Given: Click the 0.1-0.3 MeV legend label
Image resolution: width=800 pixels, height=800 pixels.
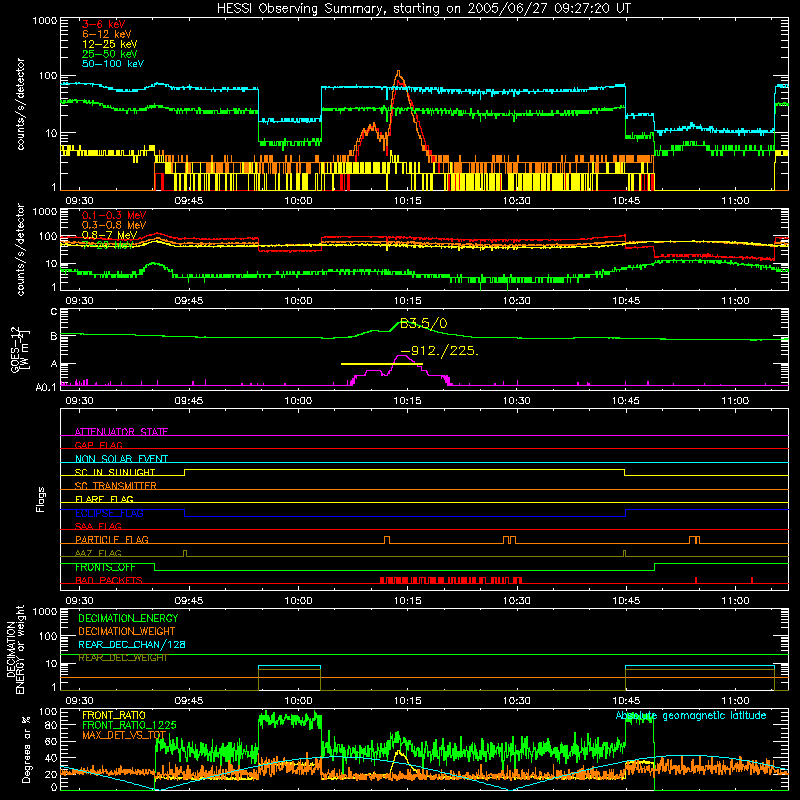Looking at the screenshot, I should point(114,215).
